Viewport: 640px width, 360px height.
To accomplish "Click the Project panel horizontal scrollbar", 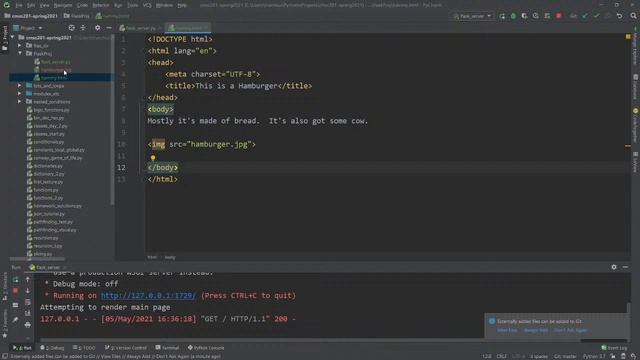I will click(37, 259).
